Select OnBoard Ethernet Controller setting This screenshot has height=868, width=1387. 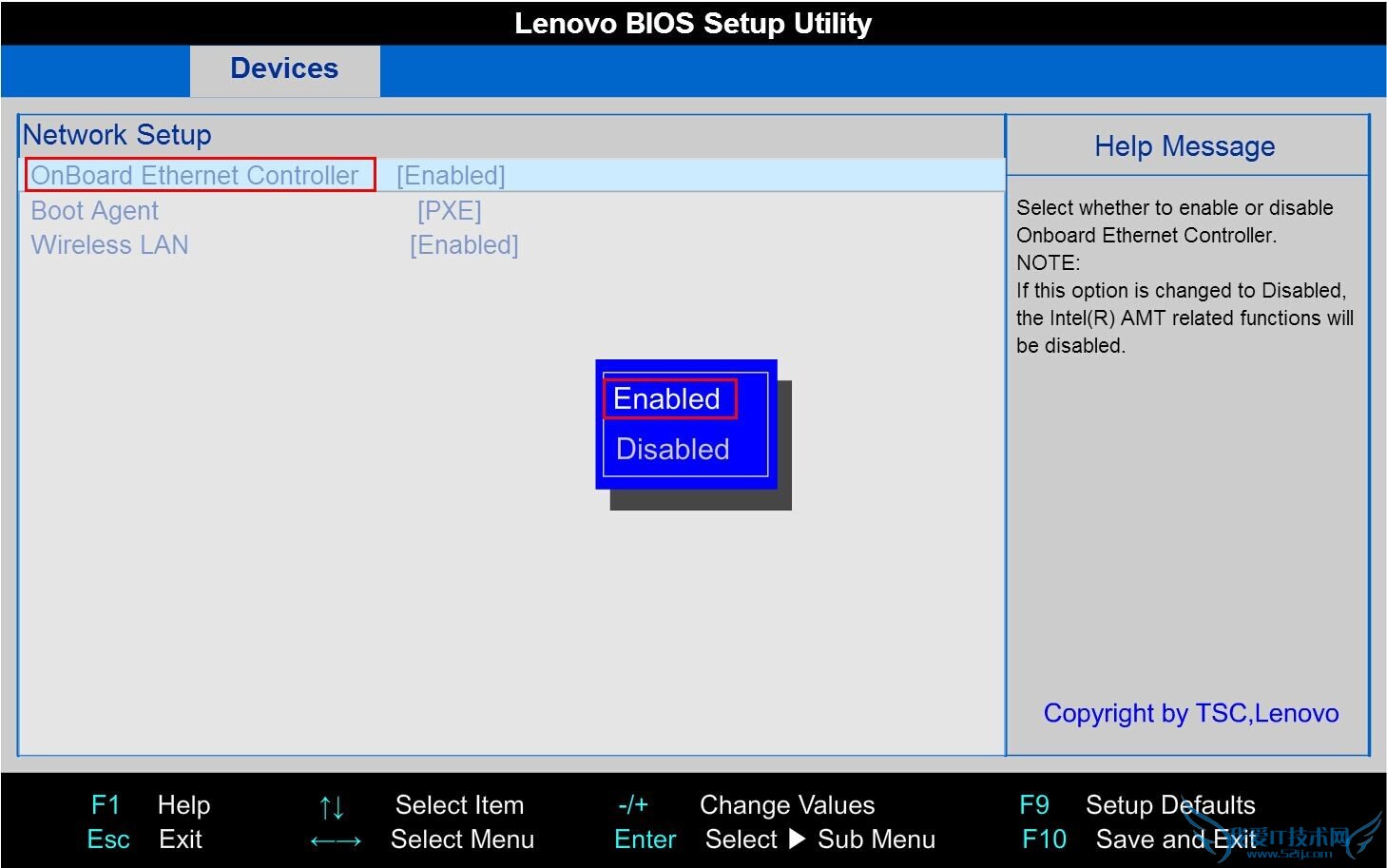(195, 176)
